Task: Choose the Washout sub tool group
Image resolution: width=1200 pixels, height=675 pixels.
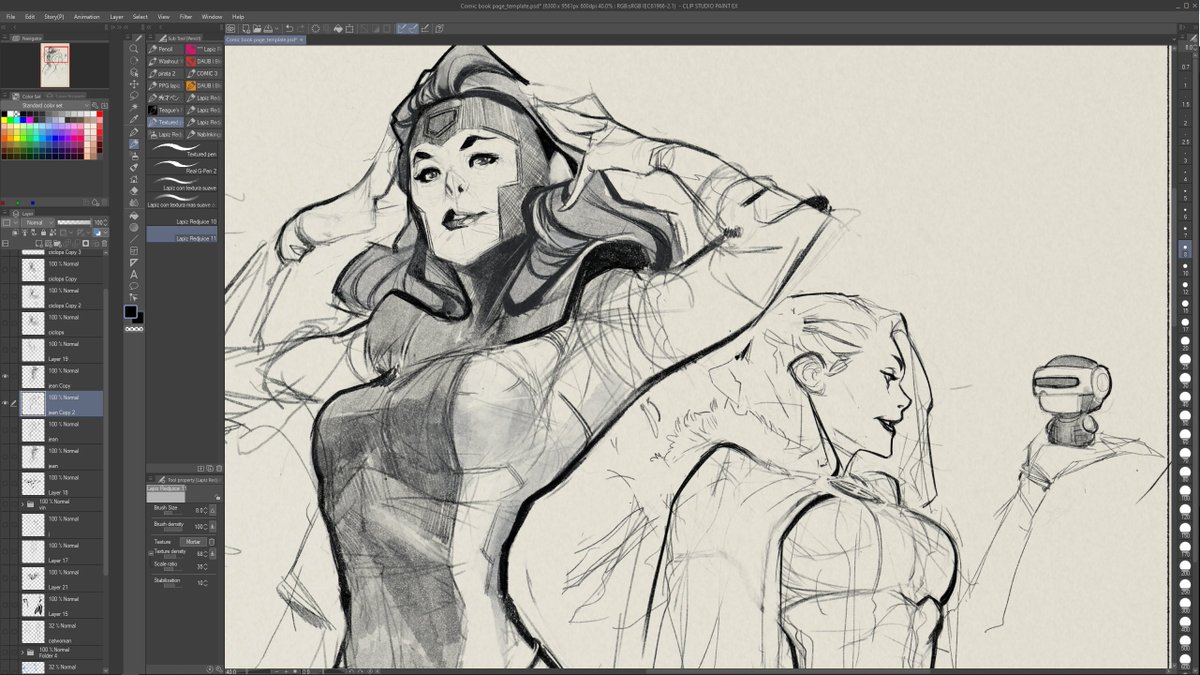Action: click(164, 61)
